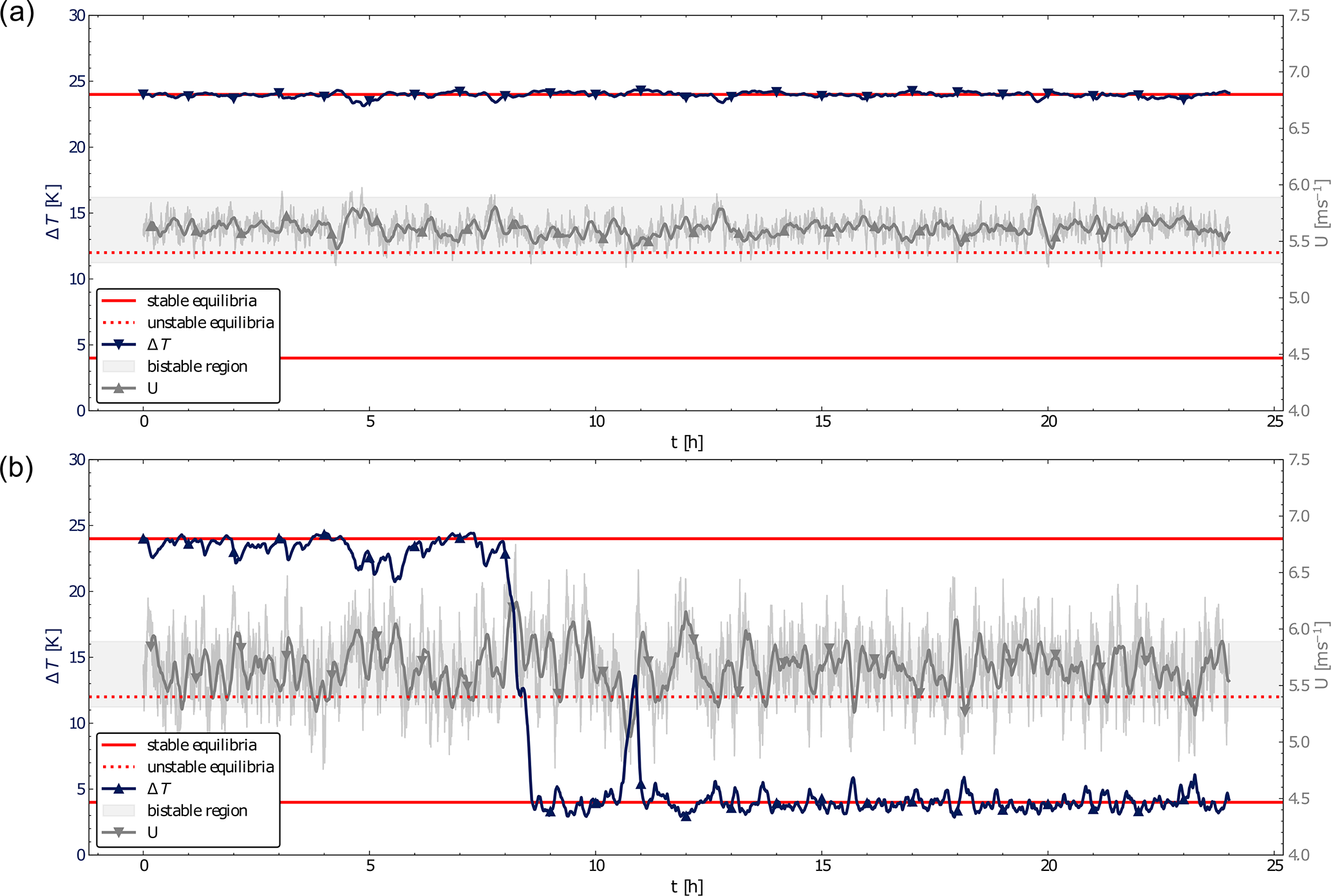This screenshot has width=1331, height=896.
Task: Click the panel (a) label
Action: pos(17,13)
